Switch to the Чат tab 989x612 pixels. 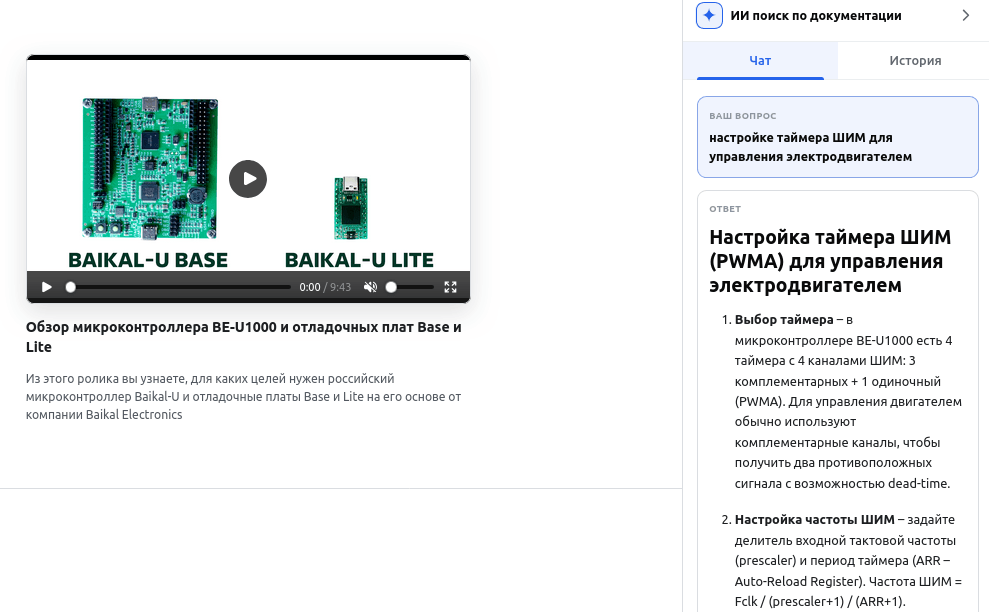click(760, 61)
